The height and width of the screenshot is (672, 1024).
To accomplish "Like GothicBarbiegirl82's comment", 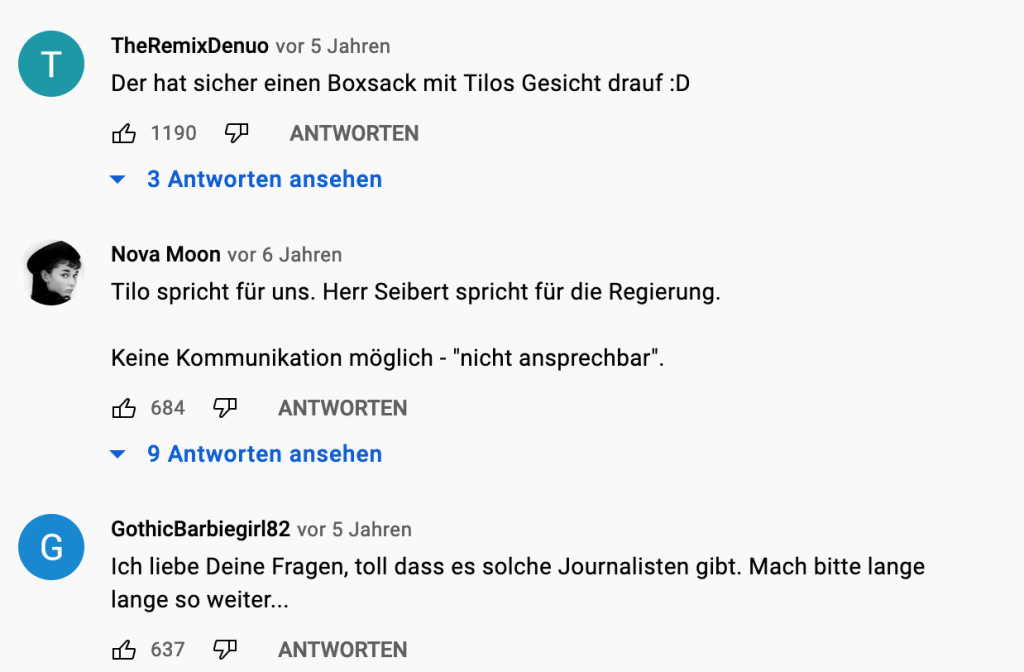I will [x=124, y=649].
